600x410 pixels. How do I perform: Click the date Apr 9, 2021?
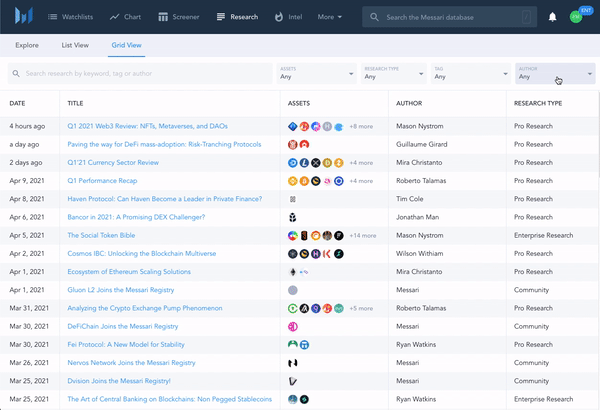(27, 181)
